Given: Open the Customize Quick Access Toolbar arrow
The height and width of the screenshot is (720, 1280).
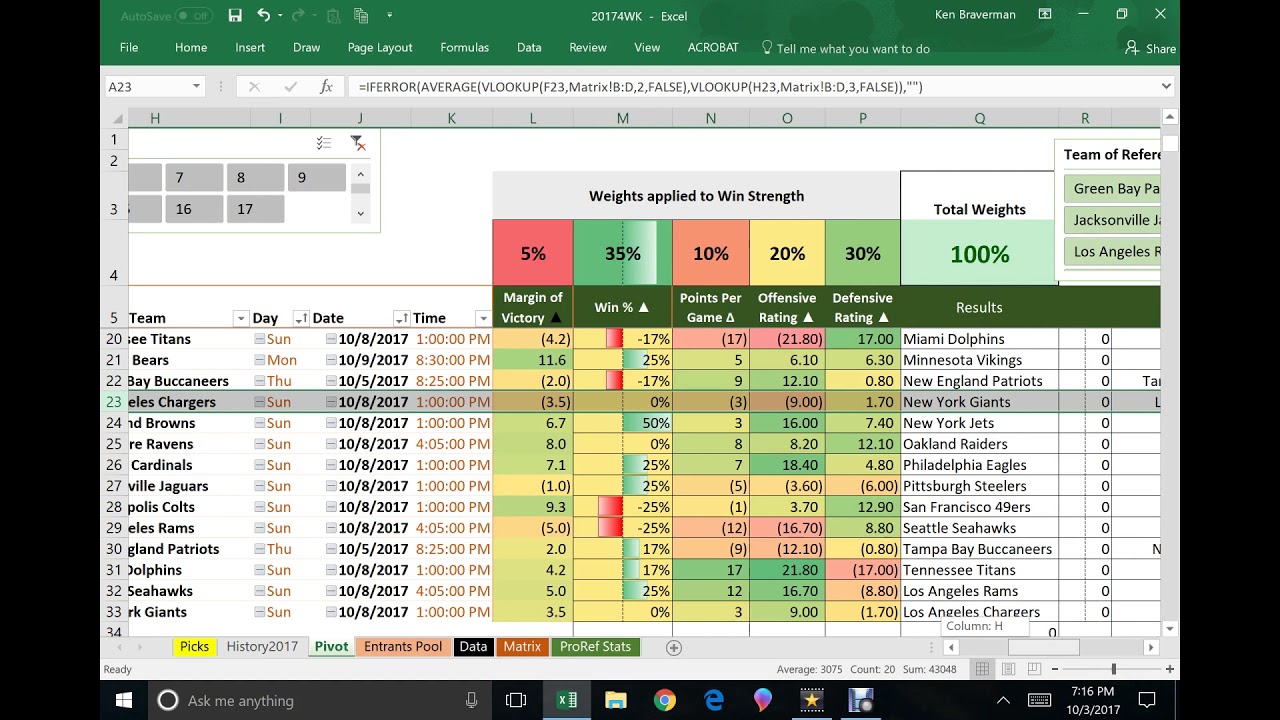Looking at the screenshot, I should click(389, 16).
